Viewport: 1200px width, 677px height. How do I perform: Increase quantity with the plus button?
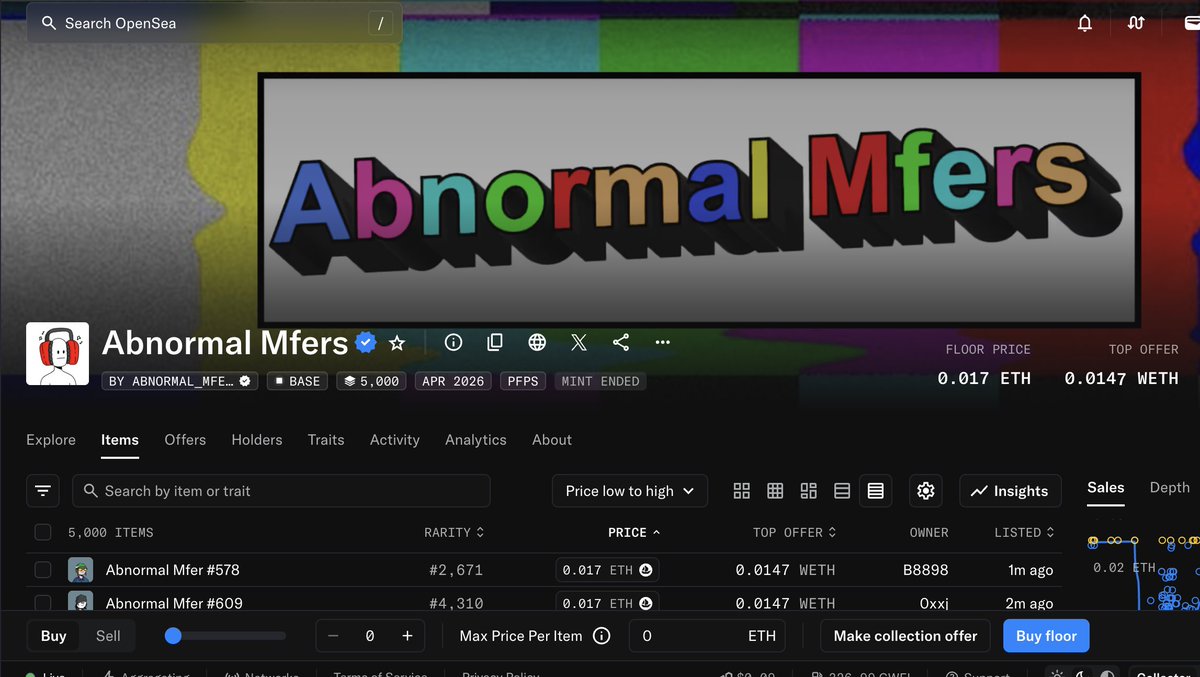pyautogui.click(x=407, y=636)
